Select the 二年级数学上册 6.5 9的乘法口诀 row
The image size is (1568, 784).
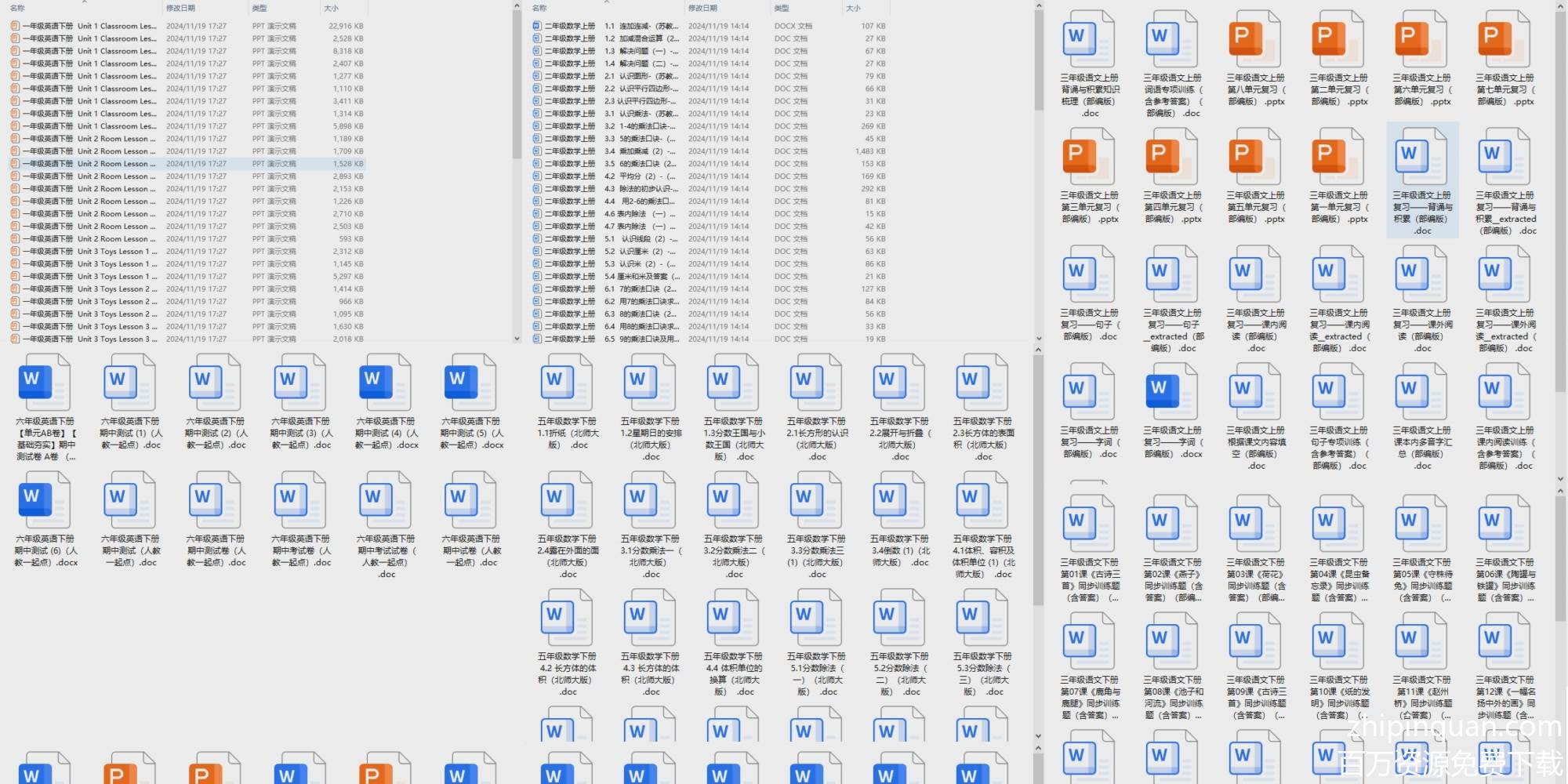(x=710, y=339)
